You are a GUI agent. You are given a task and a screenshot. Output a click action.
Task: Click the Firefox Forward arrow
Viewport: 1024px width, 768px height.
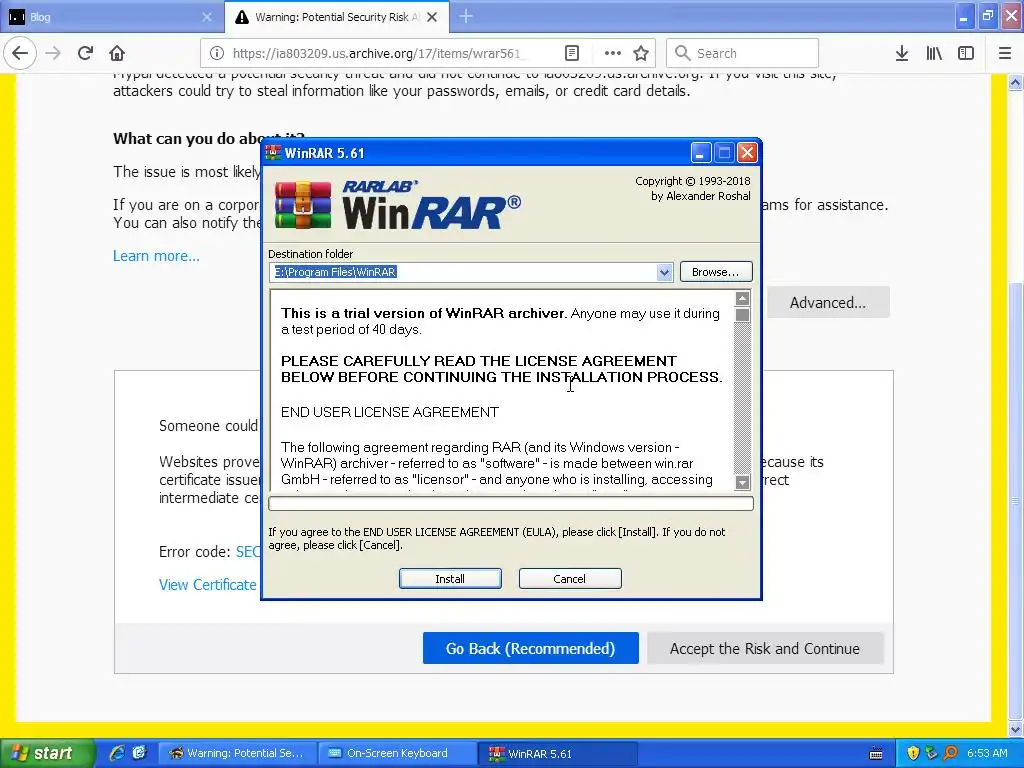click(x=53, y=53)
